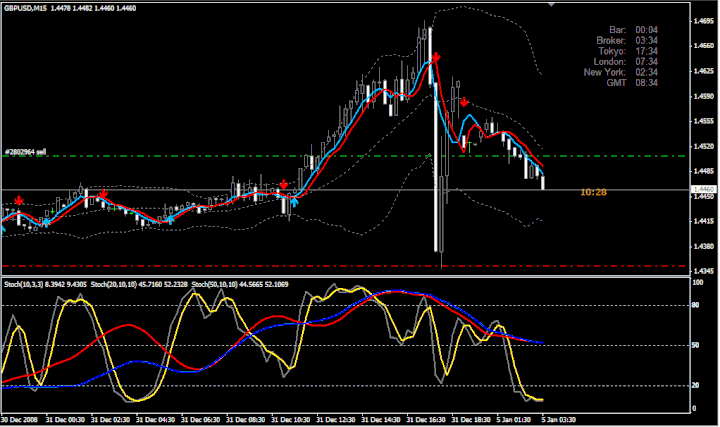
Task: Click the New York: 02:34 clock entry
Action: pos(620,72)
